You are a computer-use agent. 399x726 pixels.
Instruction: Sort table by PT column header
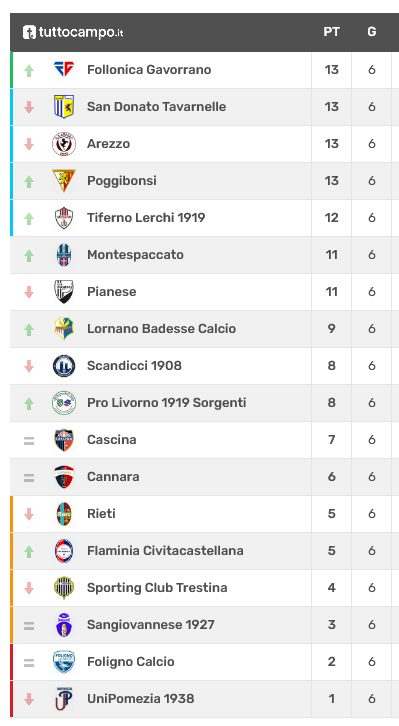click(331, 32)
